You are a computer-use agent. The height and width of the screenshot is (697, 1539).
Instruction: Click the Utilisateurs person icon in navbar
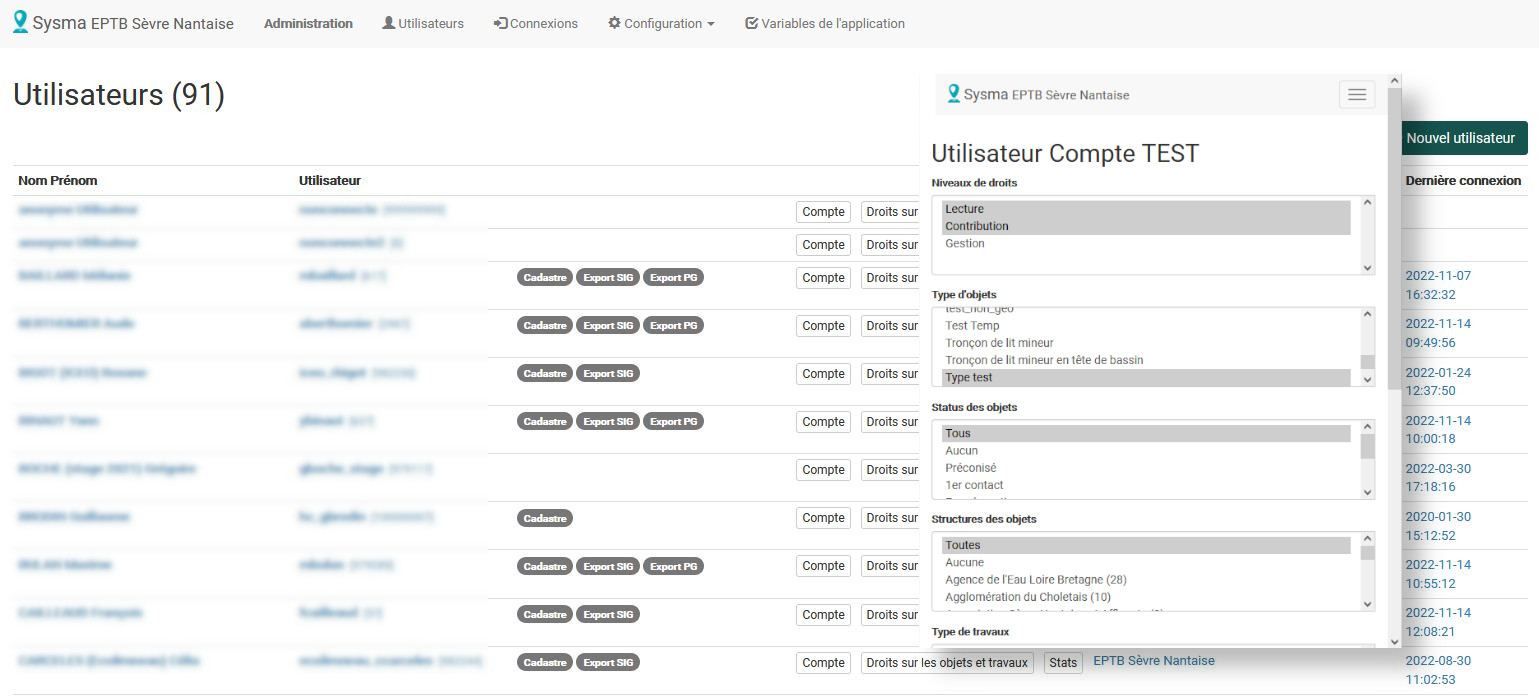[388, 23]
